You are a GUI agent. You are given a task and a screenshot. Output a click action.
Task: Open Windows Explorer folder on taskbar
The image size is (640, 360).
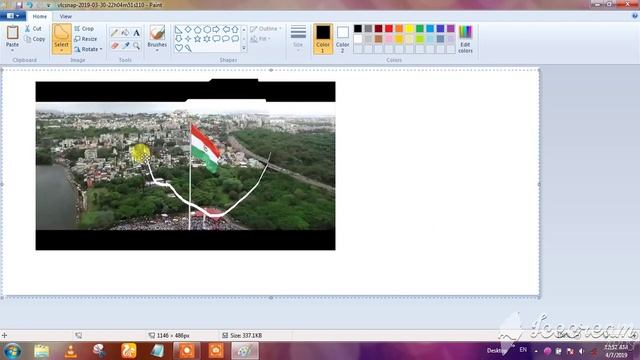(x=42, y=351)
